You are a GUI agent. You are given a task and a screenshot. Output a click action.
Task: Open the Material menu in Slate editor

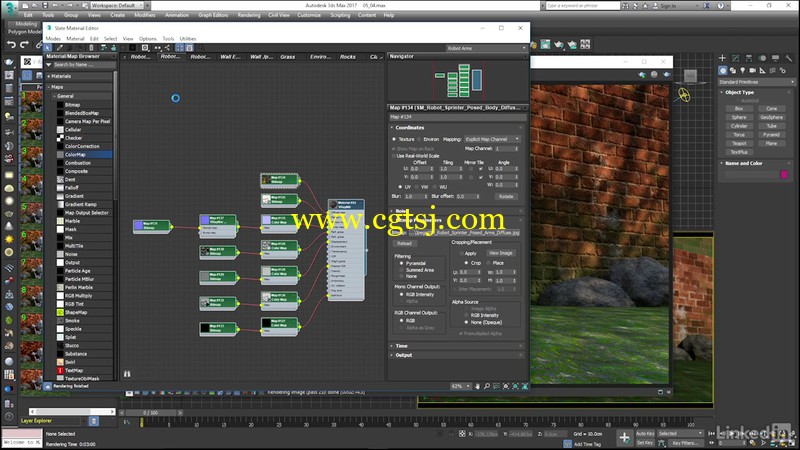click(x=75, y=39)
